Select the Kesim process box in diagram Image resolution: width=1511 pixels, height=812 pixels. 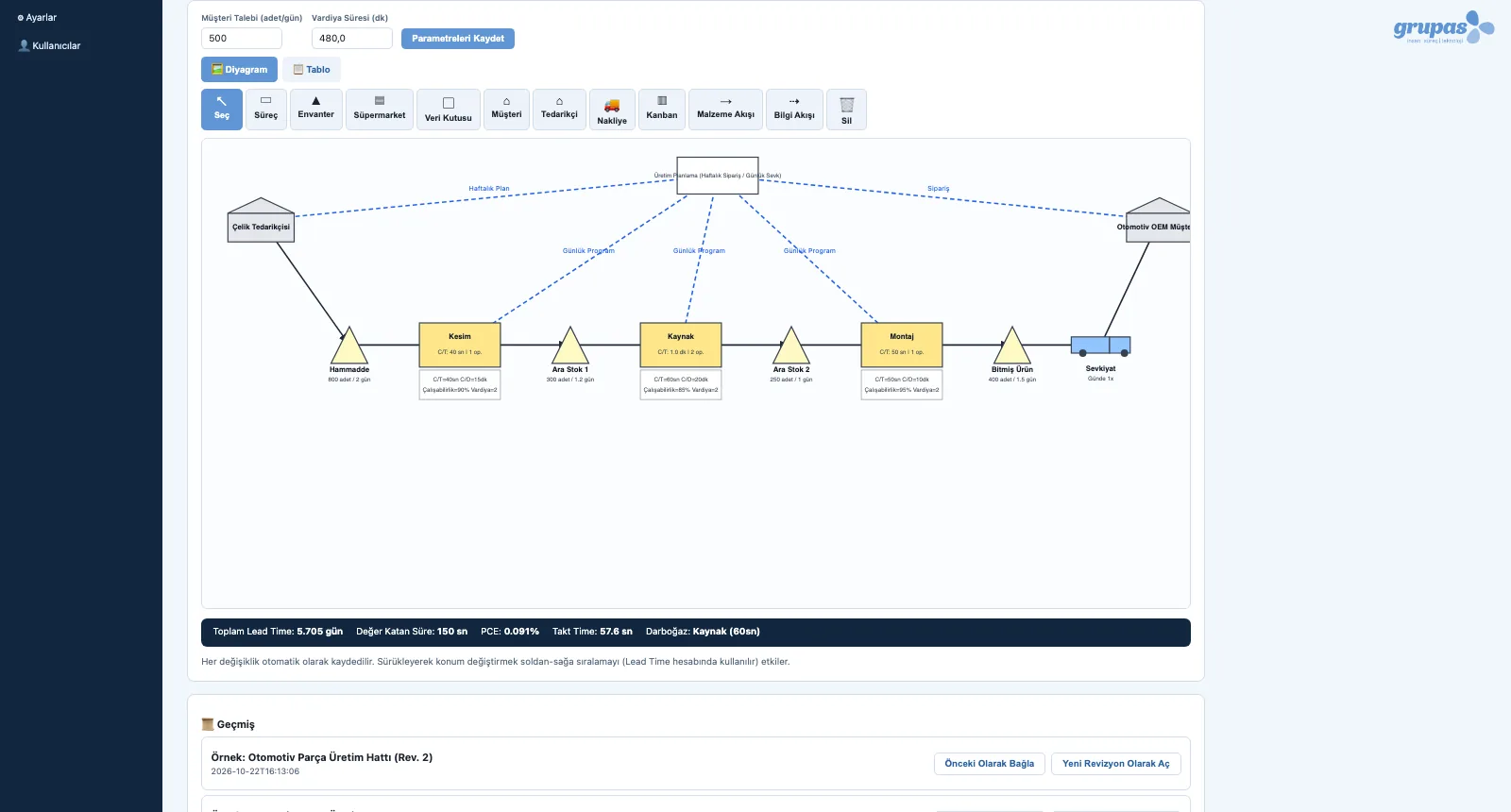(x=460, y=345)
